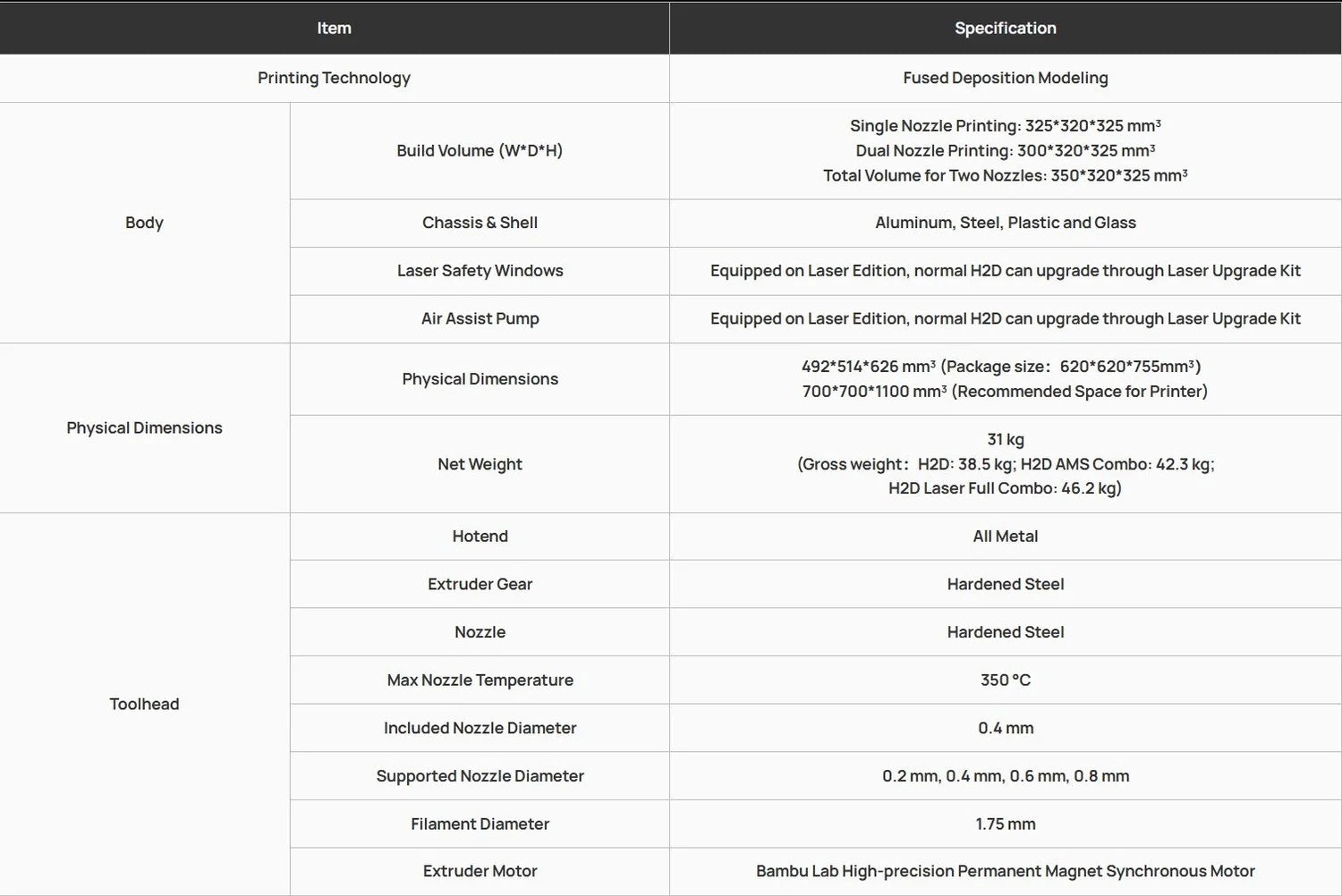This screenshot has height=896, width=1342.
Task: Click Single Nozzle Printing dimensions text
Action: click(x=1006, y=125)
